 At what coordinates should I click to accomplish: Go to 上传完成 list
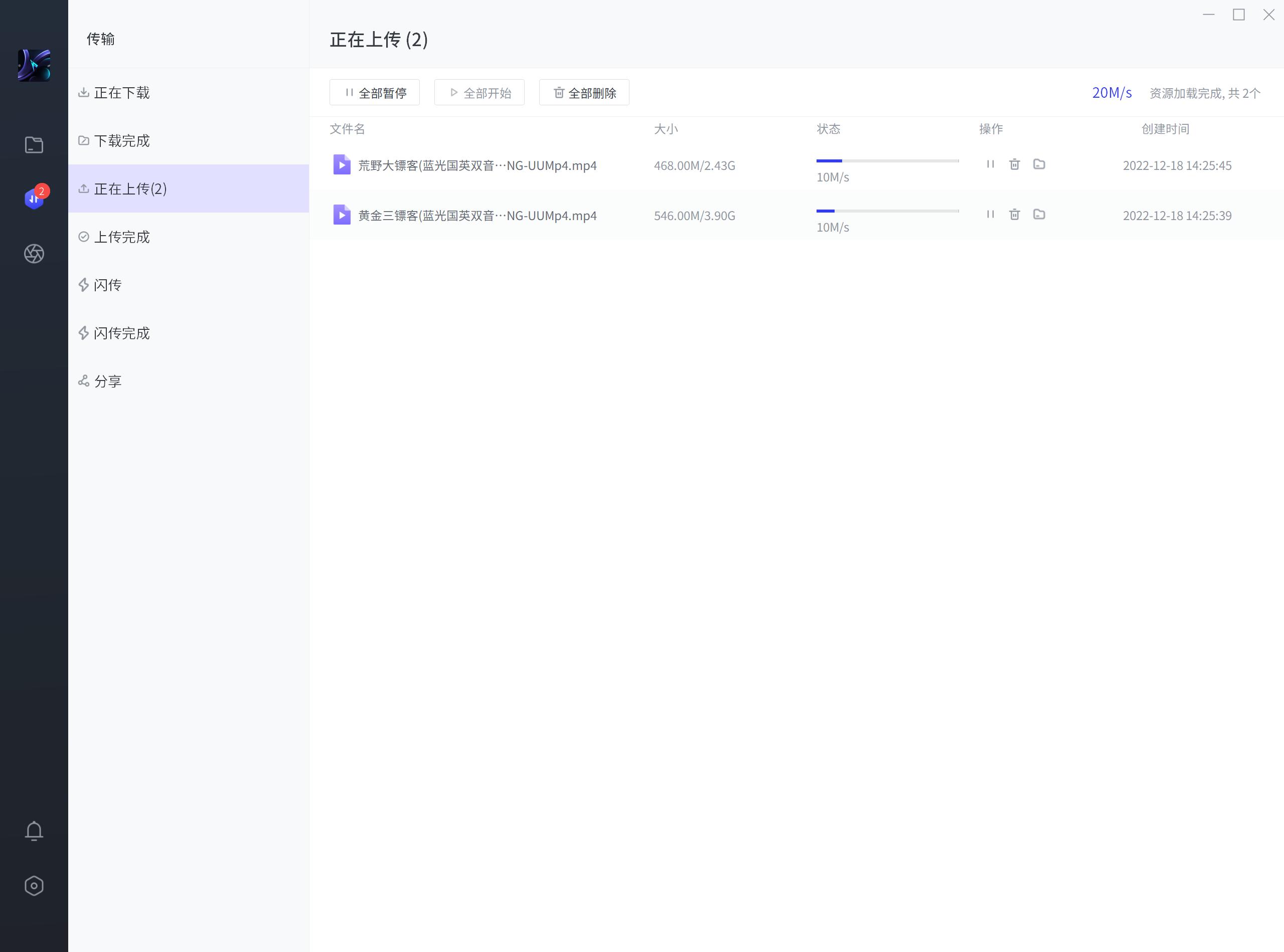122,237
